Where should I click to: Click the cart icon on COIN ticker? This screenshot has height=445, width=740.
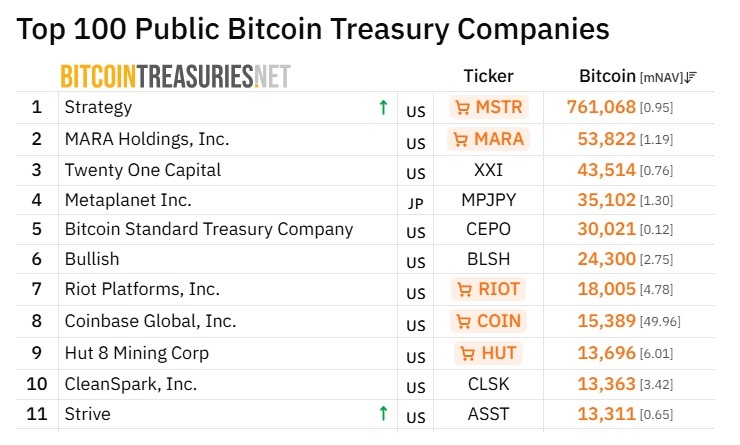[464, 321]
